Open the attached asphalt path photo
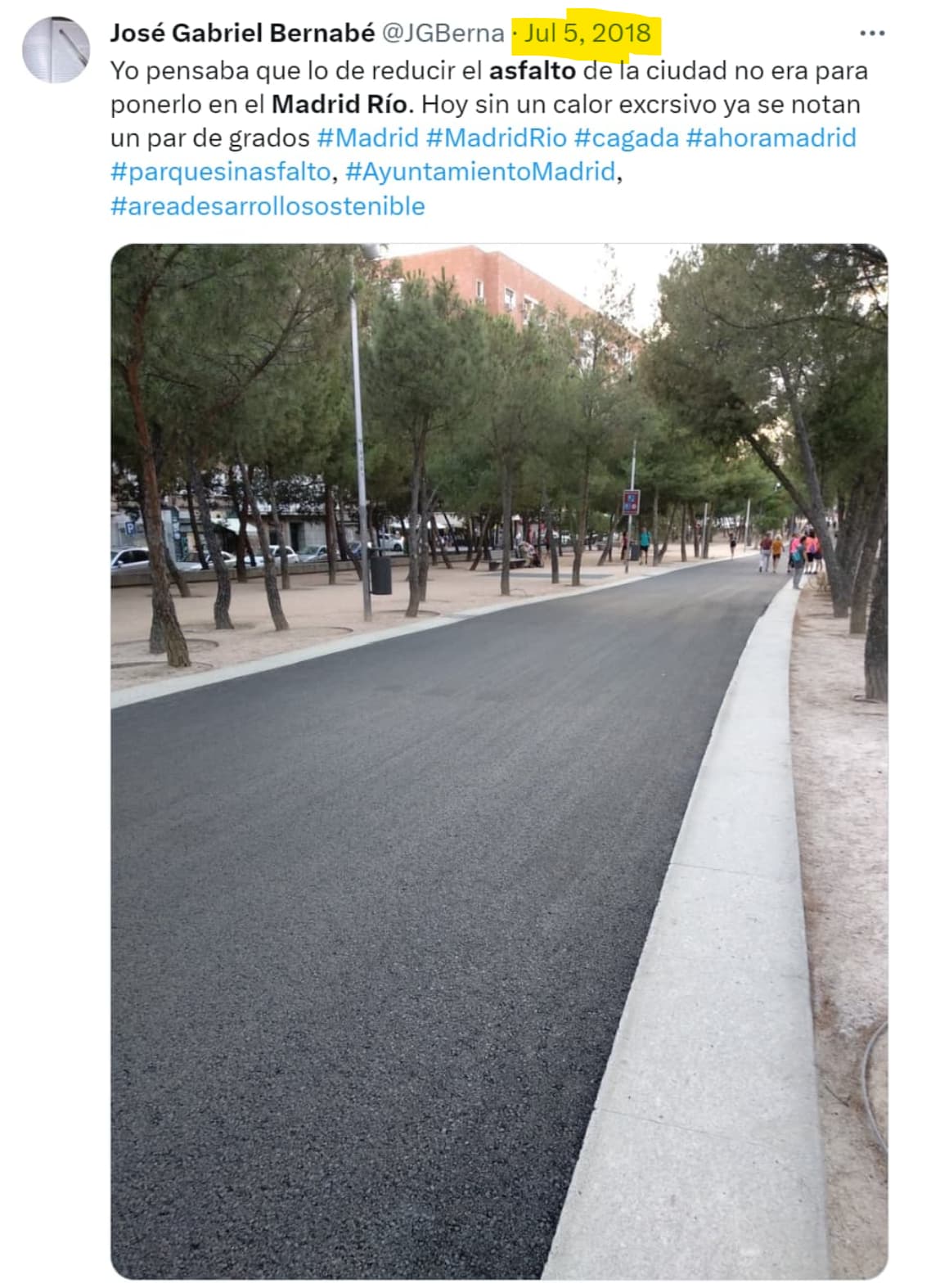The height and width of the screenshot is (1288, 931). coord(499,761)
